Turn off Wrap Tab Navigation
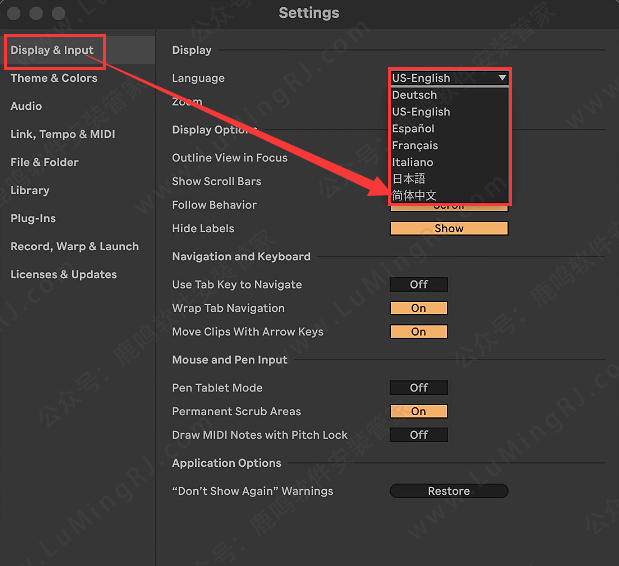This screenshot has height=566, width=619. point(418,308)
